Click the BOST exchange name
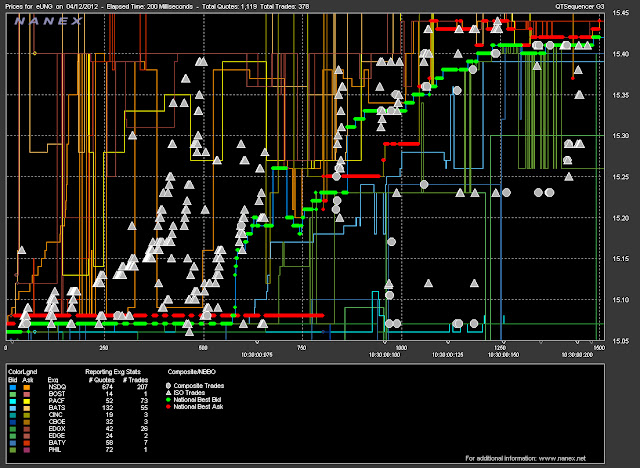Image resolution: width=640 pixels, height=468 pixels. (x=57, y=394)
